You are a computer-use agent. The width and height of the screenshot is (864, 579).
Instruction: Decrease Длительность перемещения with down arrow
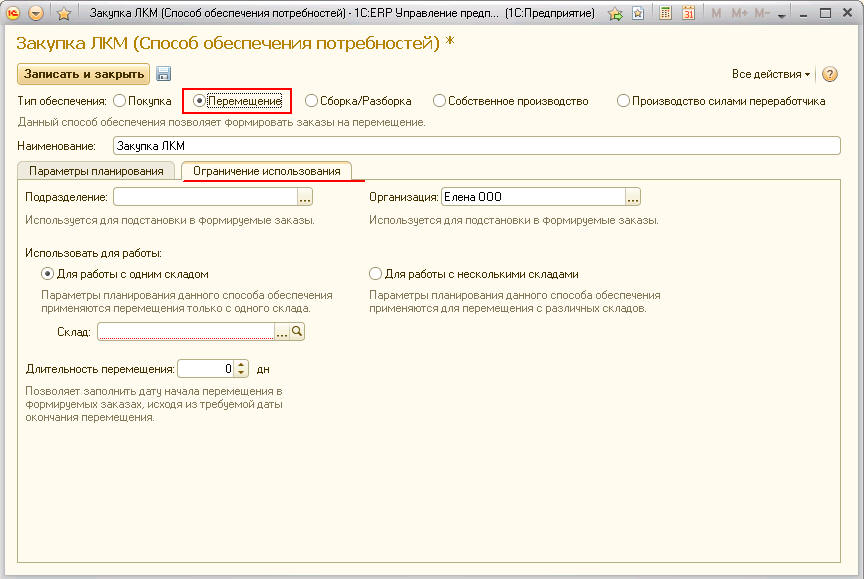(241, 373)
